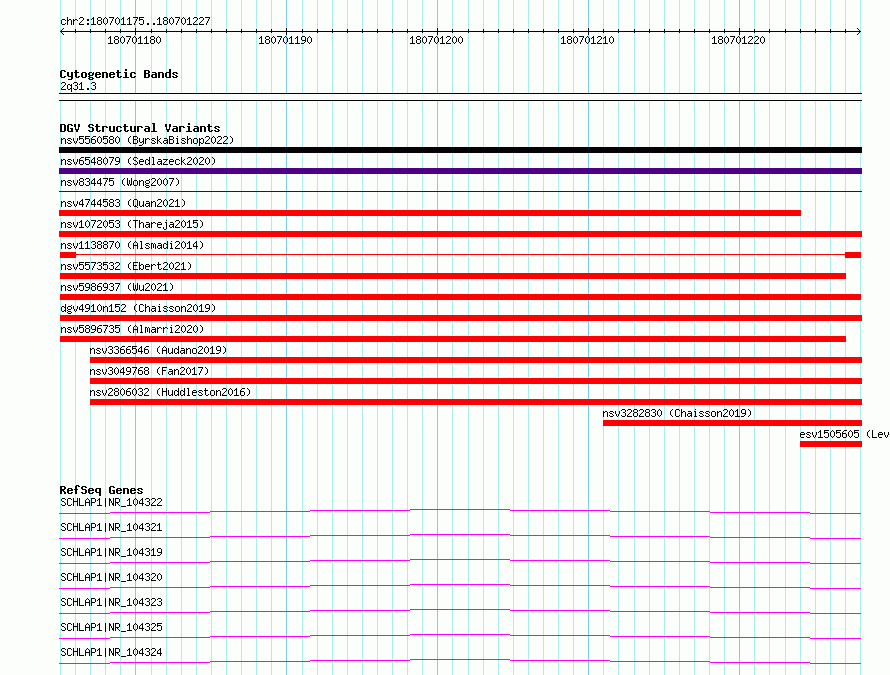Click the right red block of nsv1138870
The width and height of the screenshot is (890, 675).
click(853, 255)
